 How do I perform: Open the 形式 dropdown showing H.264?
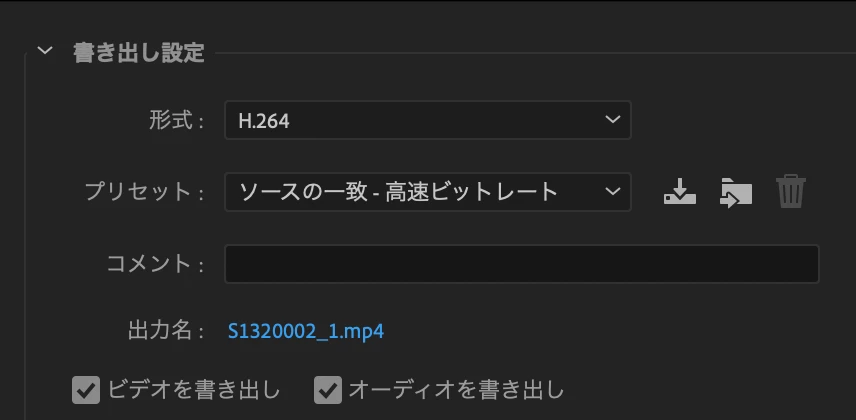click(427, 120)
